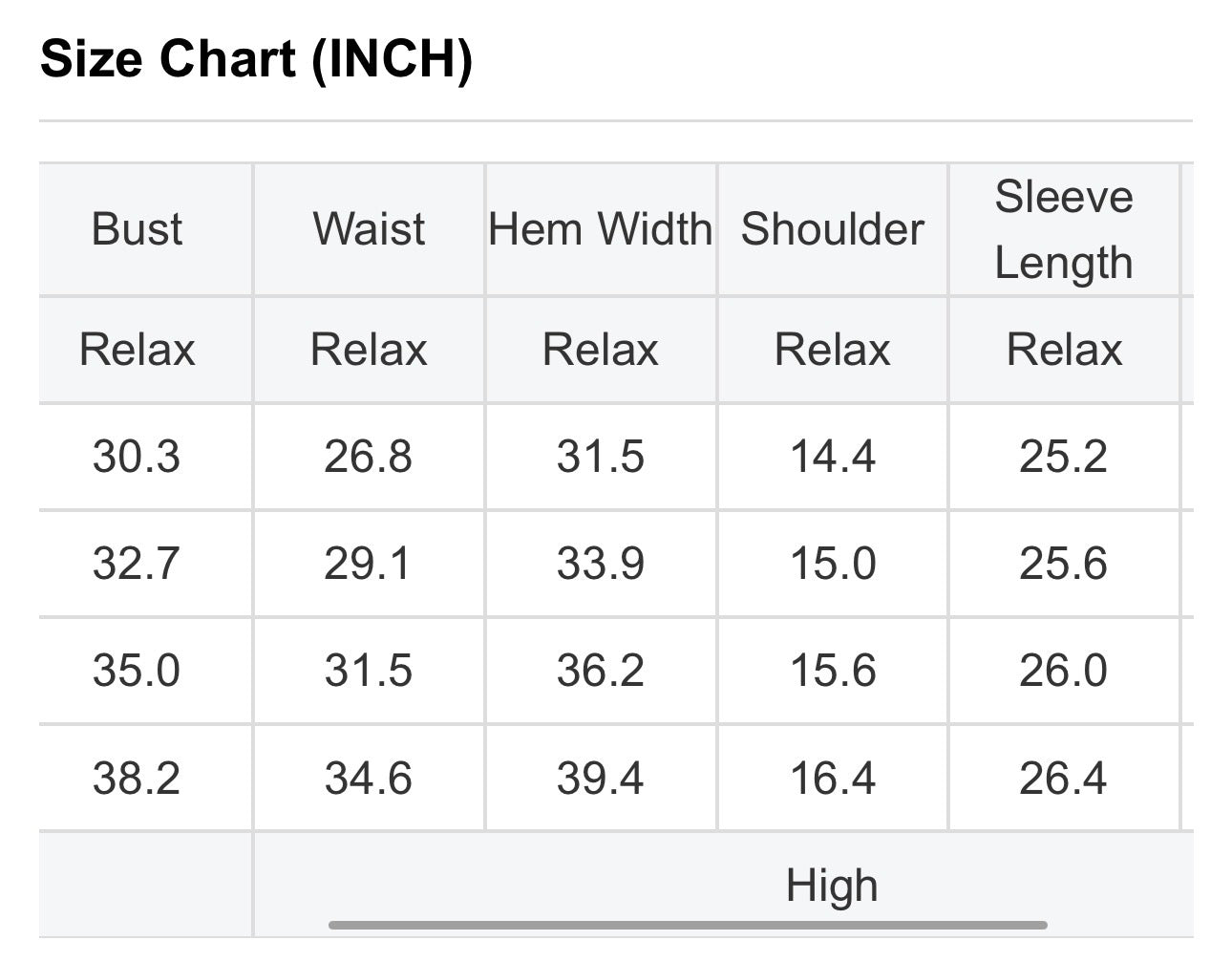Click the High cell in the bottom row

point(832,886)
